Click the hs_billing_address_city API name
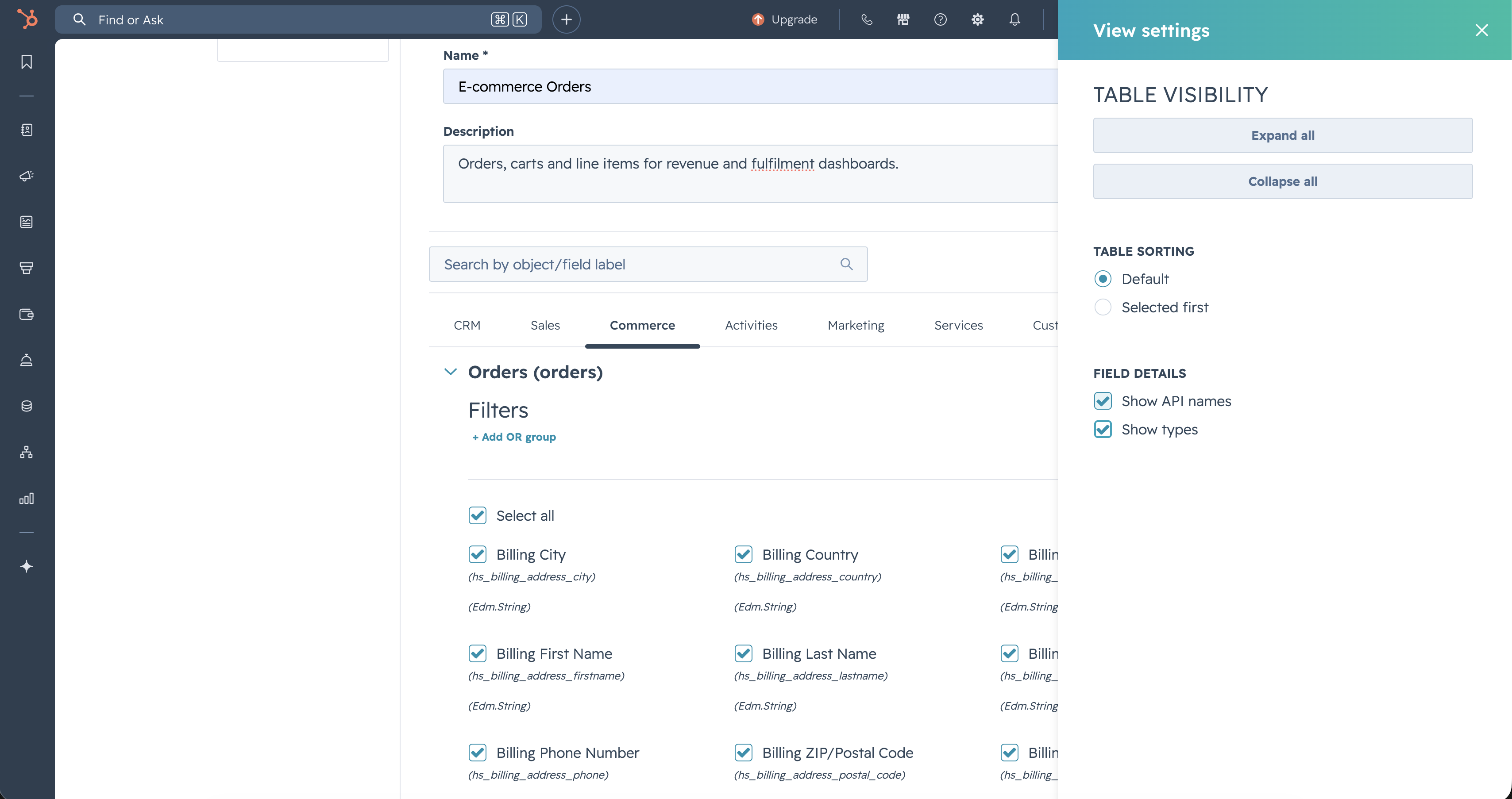This screenshot has height=799, width=1512. click(x=531, y=576)
